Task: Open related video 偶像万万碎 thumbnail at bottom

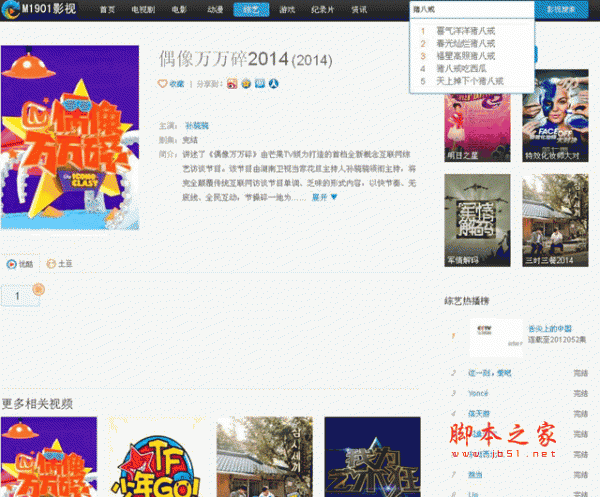Action: pos(49,457)
